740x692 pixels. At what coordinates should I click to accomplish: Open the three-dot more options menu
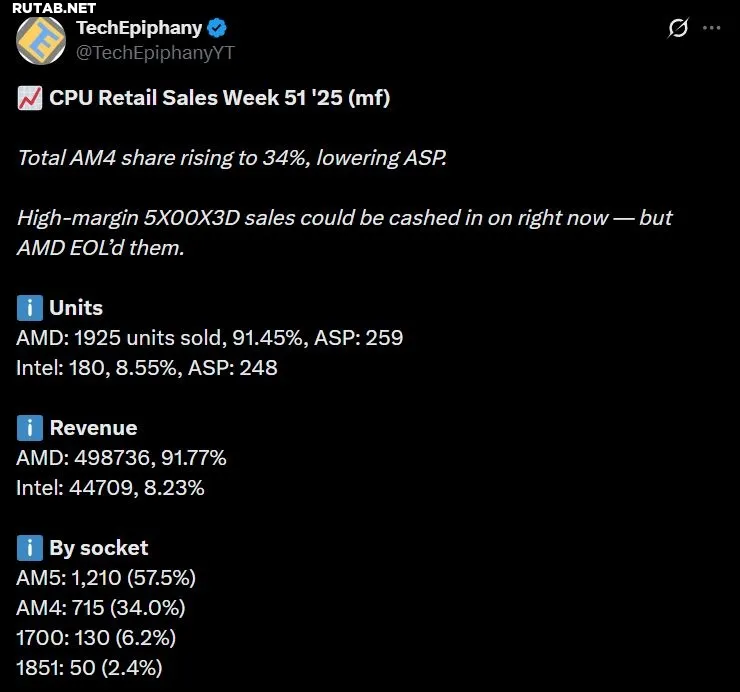[x=711, y=29]
